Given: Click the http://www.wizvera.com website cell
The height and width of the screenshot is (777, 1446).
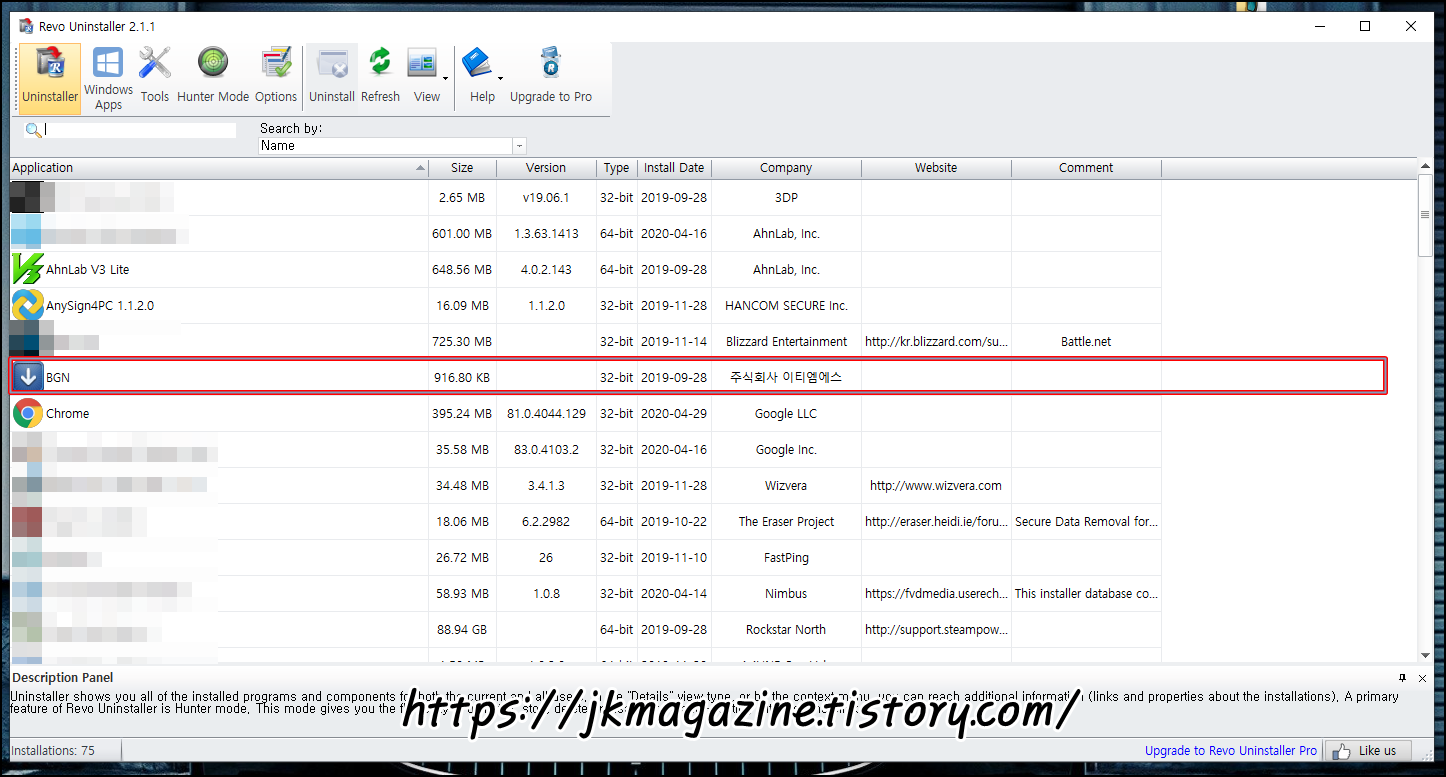Looking at the screenshot, I should point(936,485).
